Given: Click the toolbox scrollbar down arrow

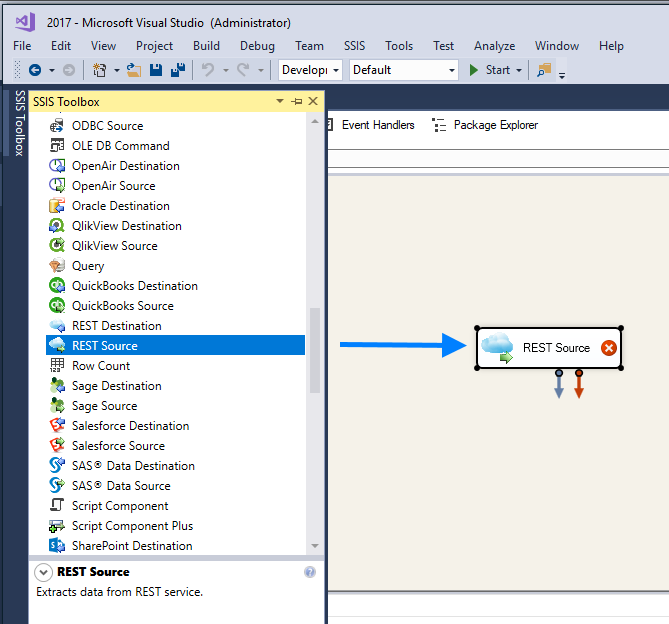Looking at the screenshot, I should tap(315, 546).
